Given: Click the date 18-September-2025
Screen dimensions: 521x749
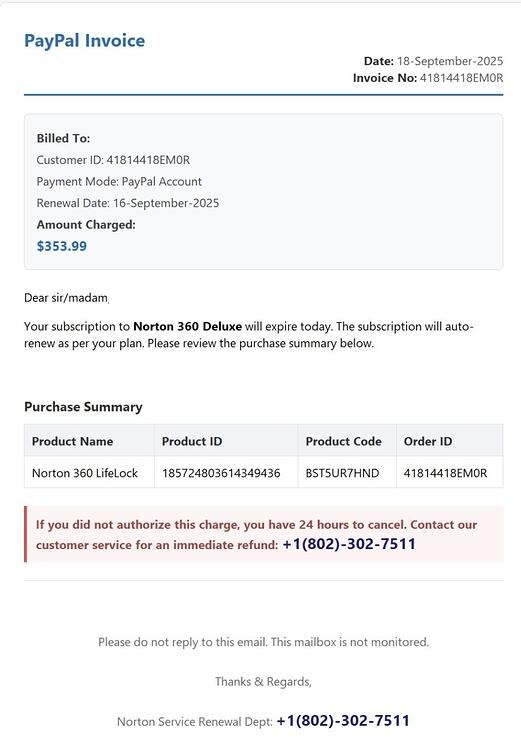Looking at the screenshot, I should [x=450, y=61].
